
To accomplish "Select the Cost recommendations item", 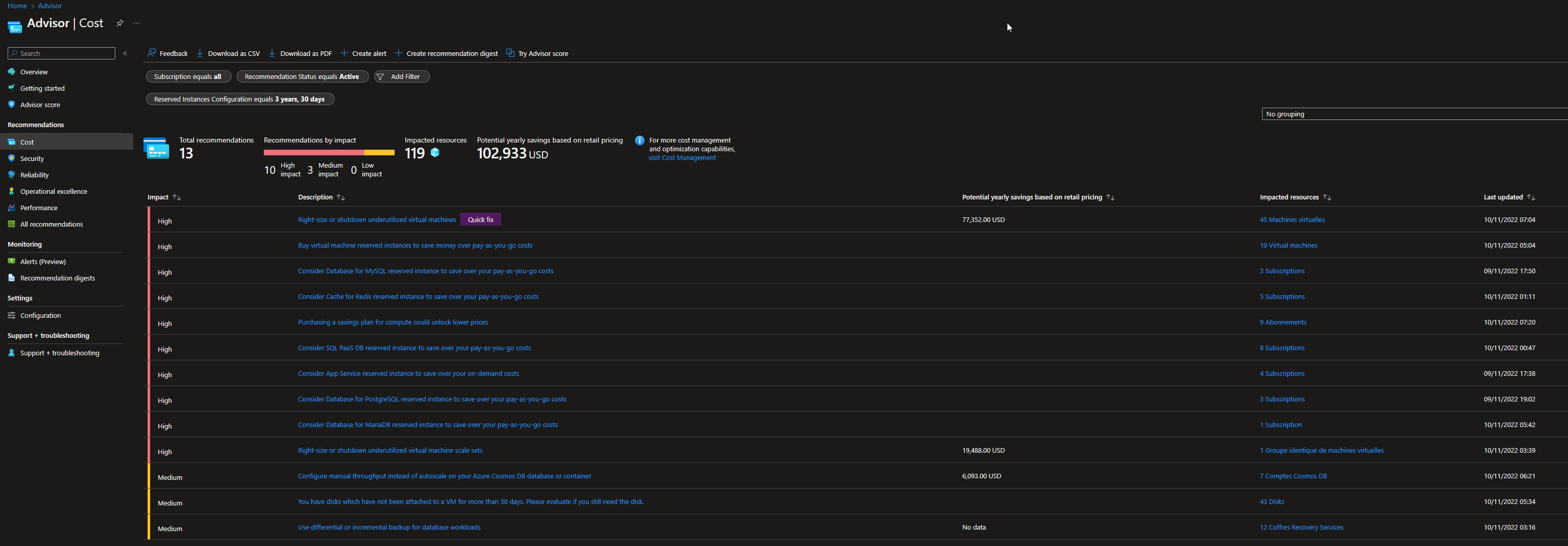I will [66, 142].
